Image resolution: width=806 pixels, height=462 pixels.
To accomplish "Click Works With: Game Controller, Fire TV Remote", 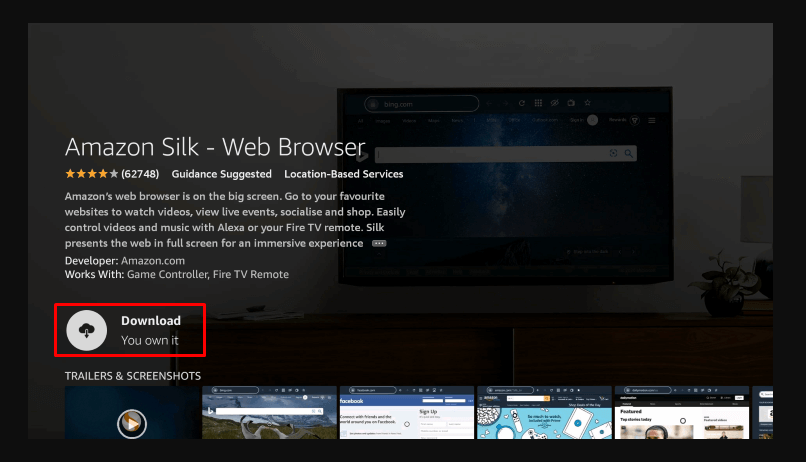I will point(177,274).
